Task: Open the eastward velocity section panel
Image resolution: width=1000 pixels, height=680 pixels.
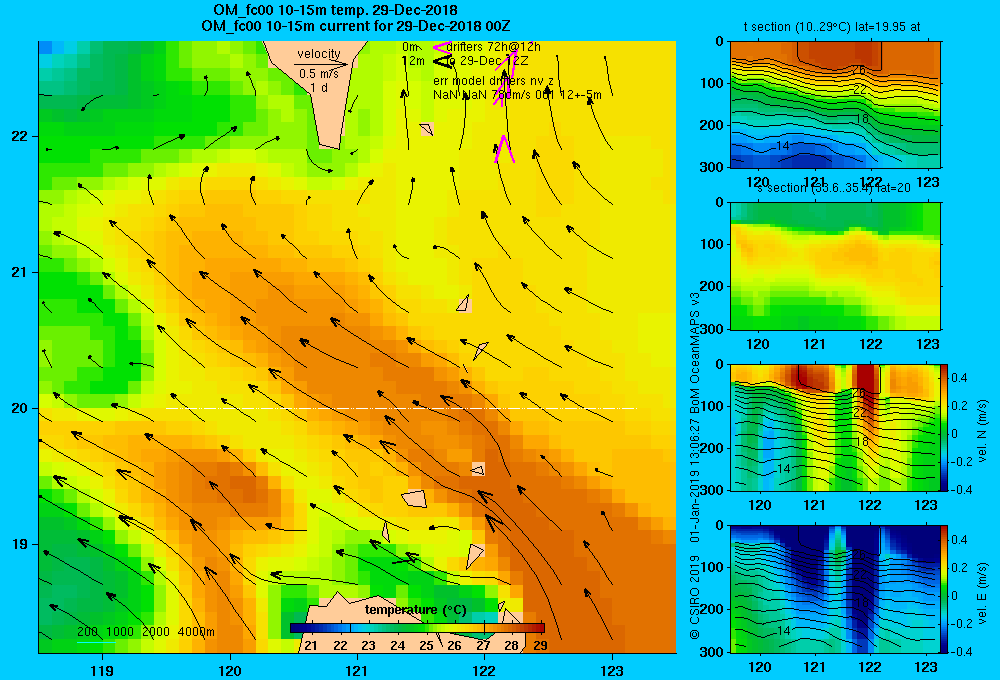Action: pos(835,589)
